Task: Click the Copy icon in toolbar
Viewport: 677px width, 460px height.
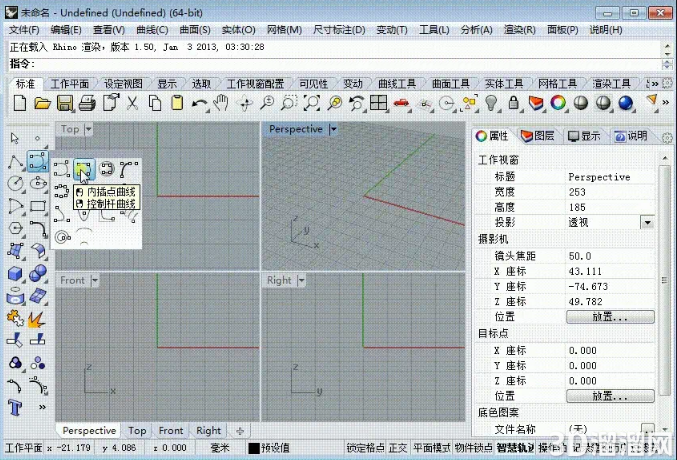Action: pos(155,104)
